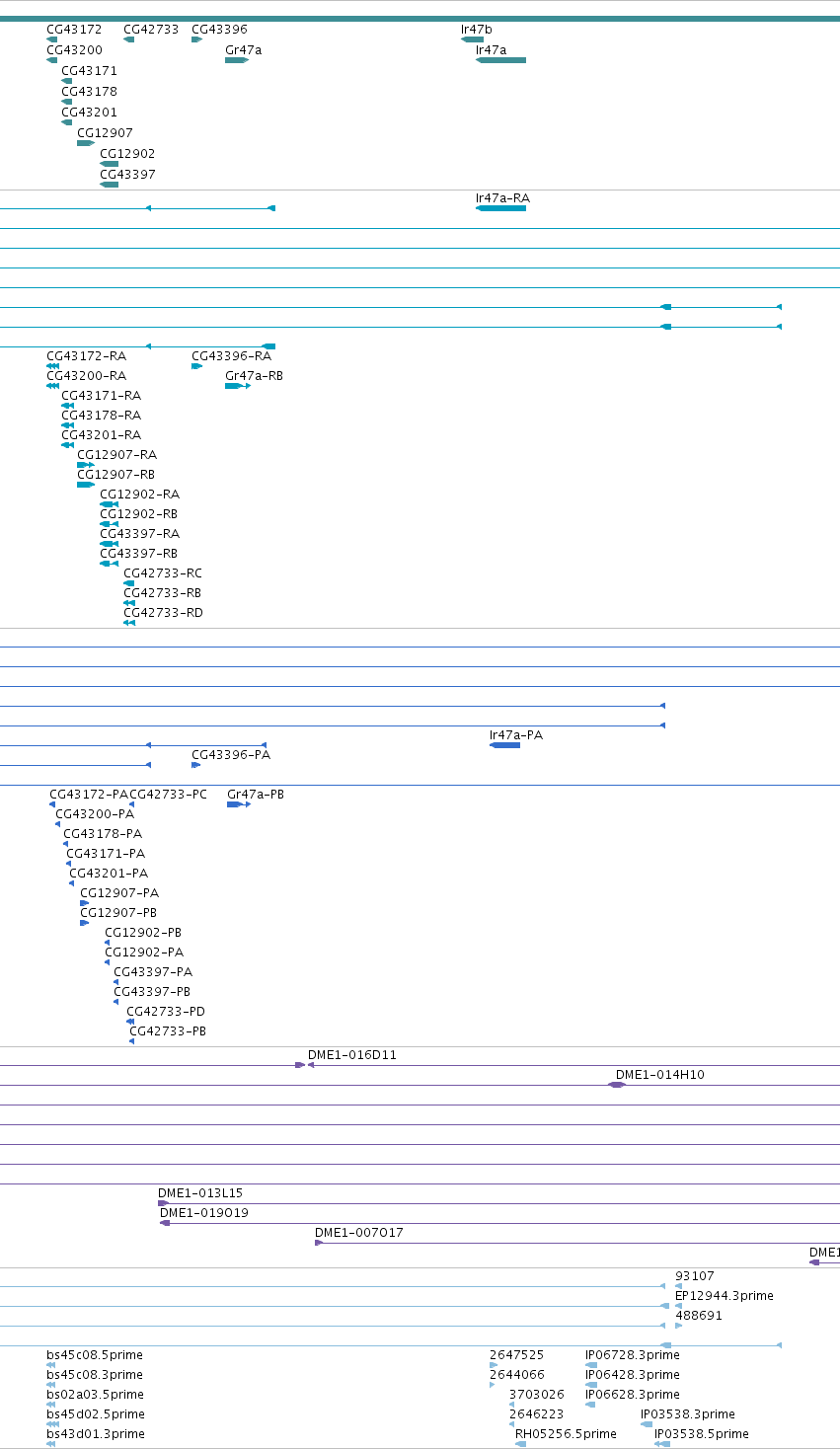Click the Ir47b gene label

coord(476,30)
